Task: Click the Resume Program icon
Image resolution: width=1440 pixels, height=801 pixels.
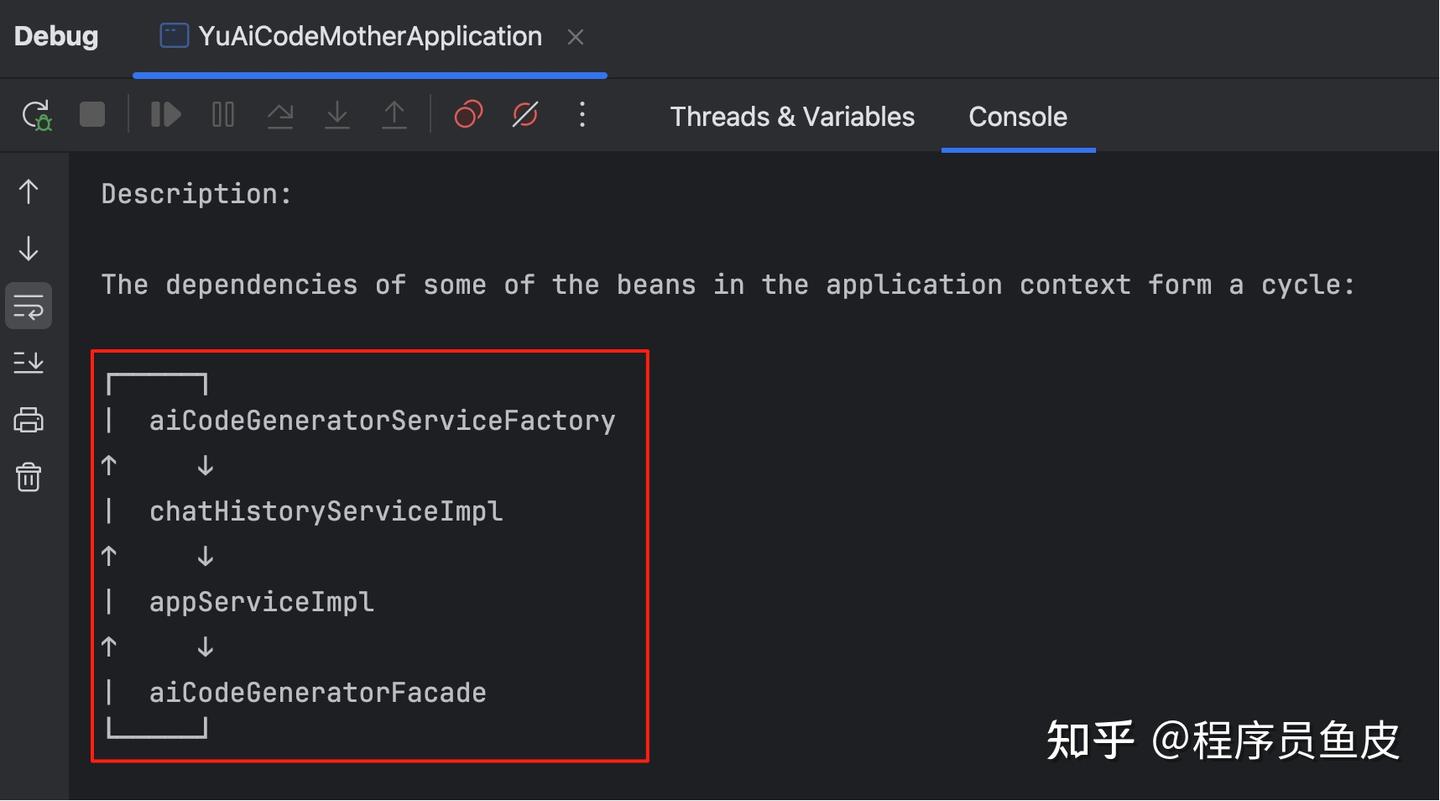Action: coord(165,115)
